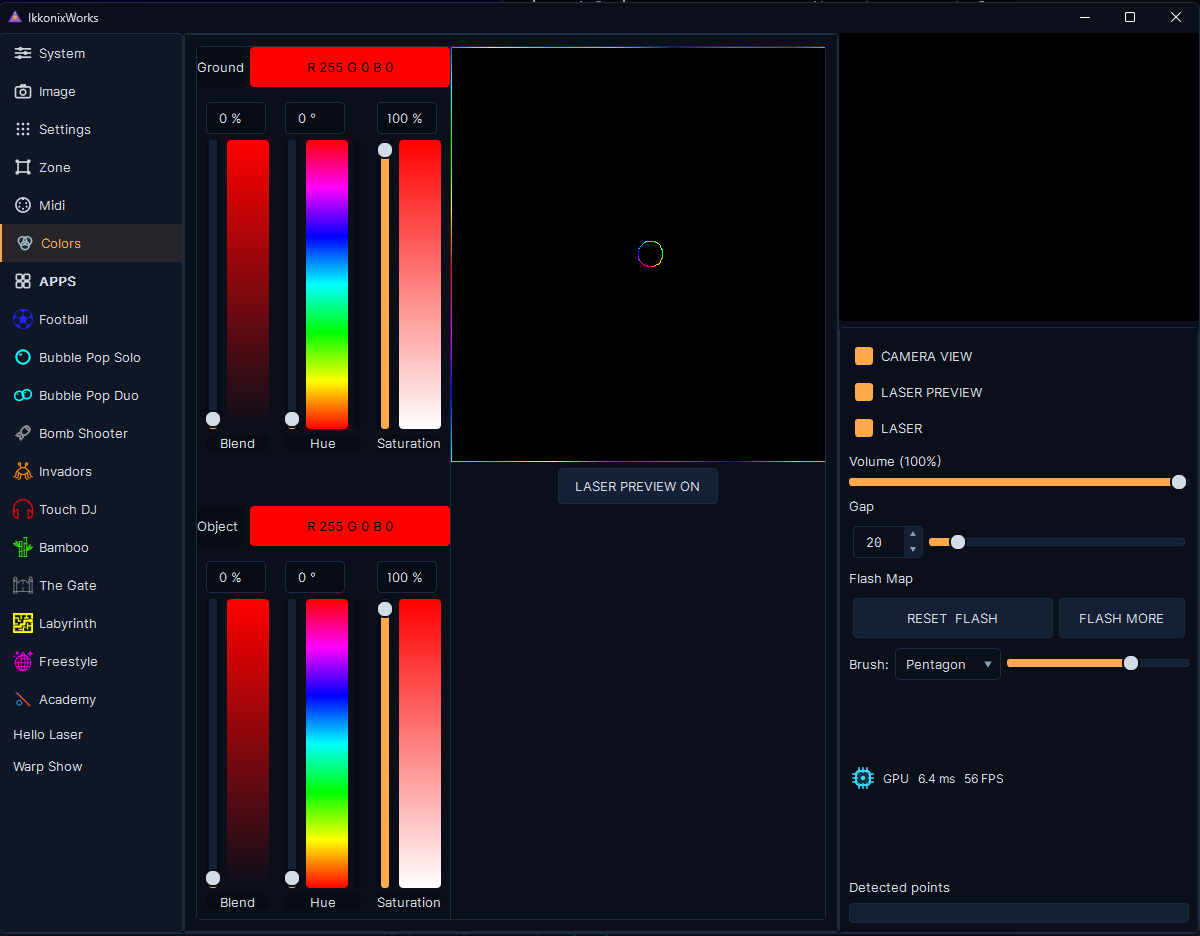Click the Academy icon
This screenshot has width=1200, height=936.
pos(23,699)
